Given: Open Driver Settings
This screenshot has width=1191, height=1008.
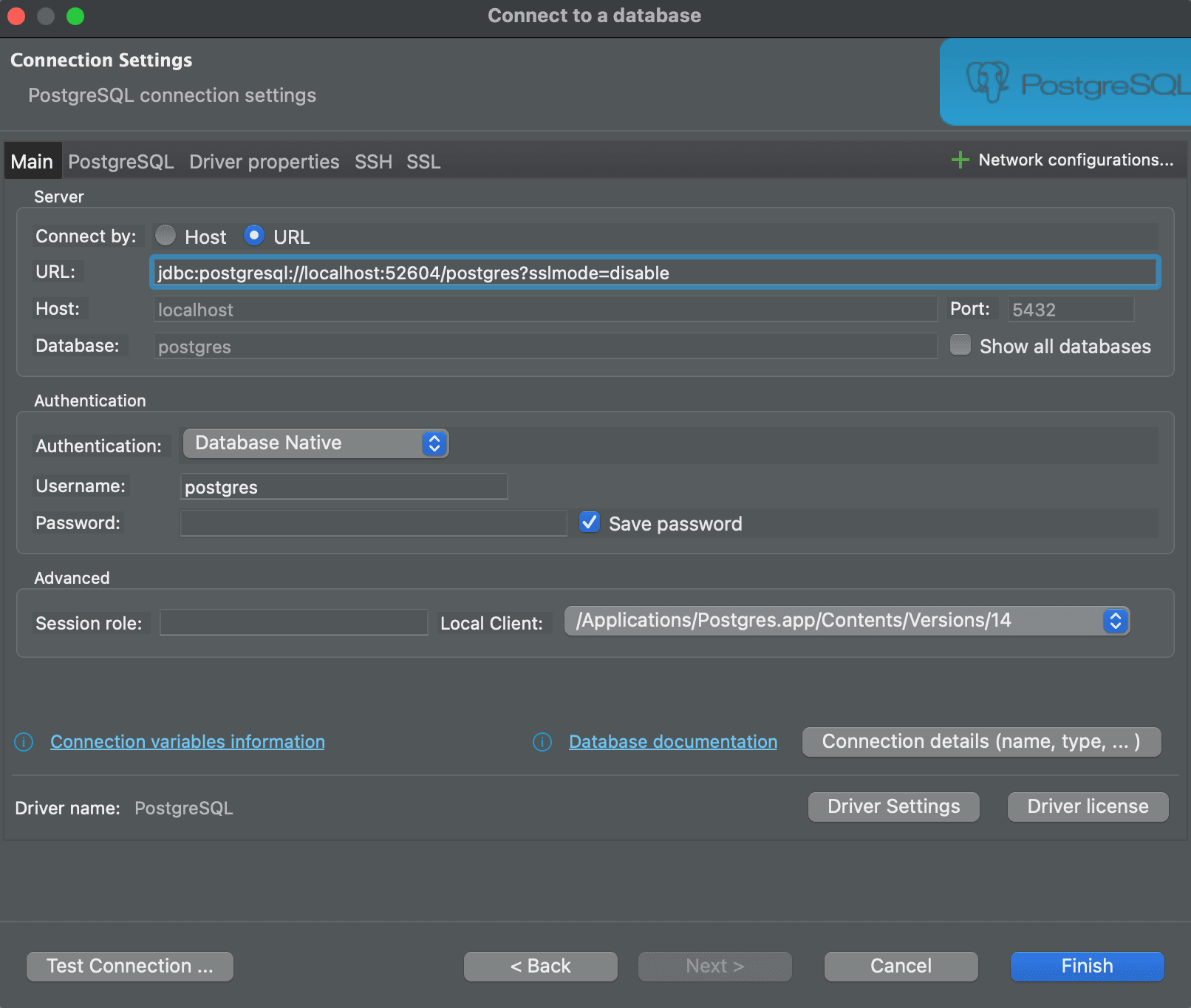Looking at the screenshot, I should tap(893, 806).
